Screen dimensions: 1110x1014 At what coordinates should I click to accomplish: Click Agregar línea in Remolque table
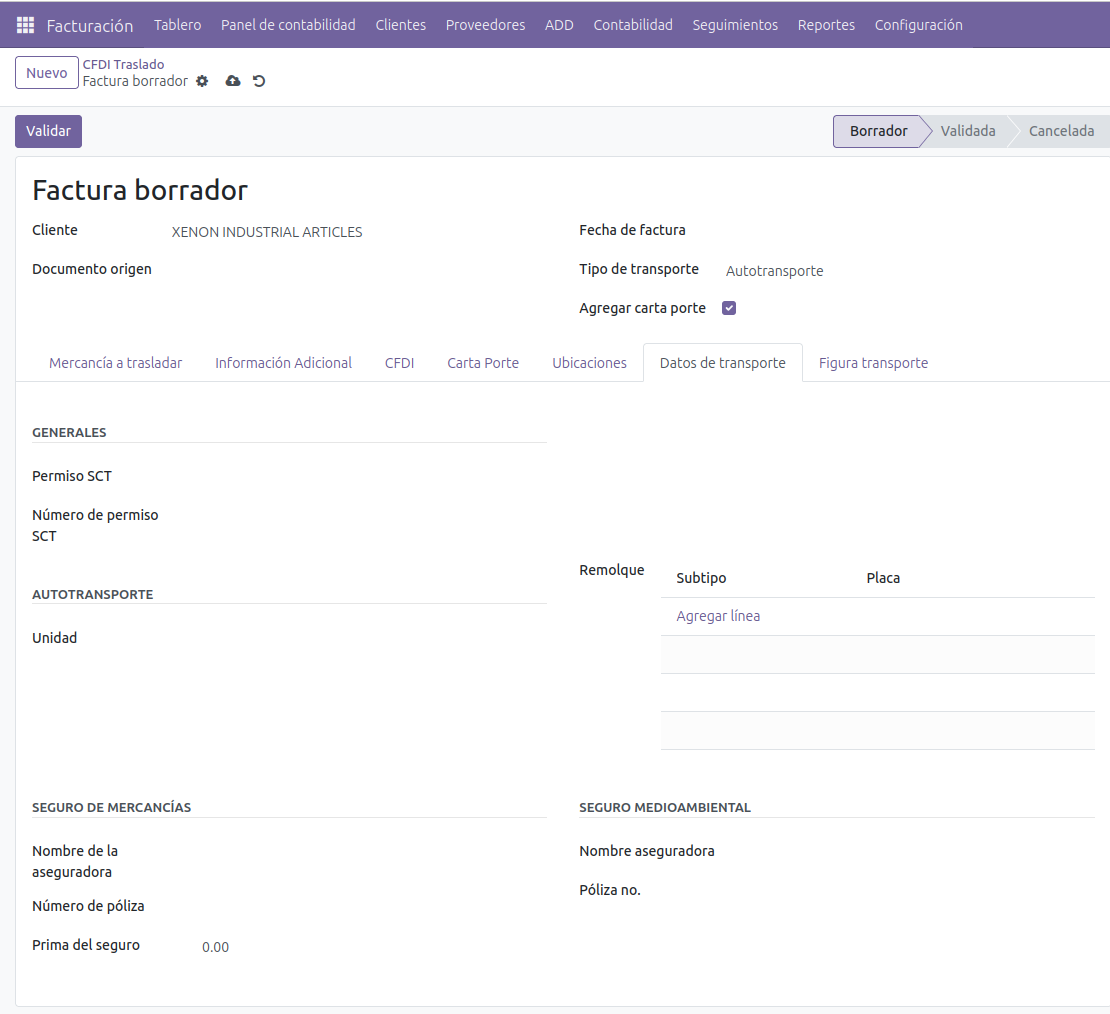(x=718, y=616)
